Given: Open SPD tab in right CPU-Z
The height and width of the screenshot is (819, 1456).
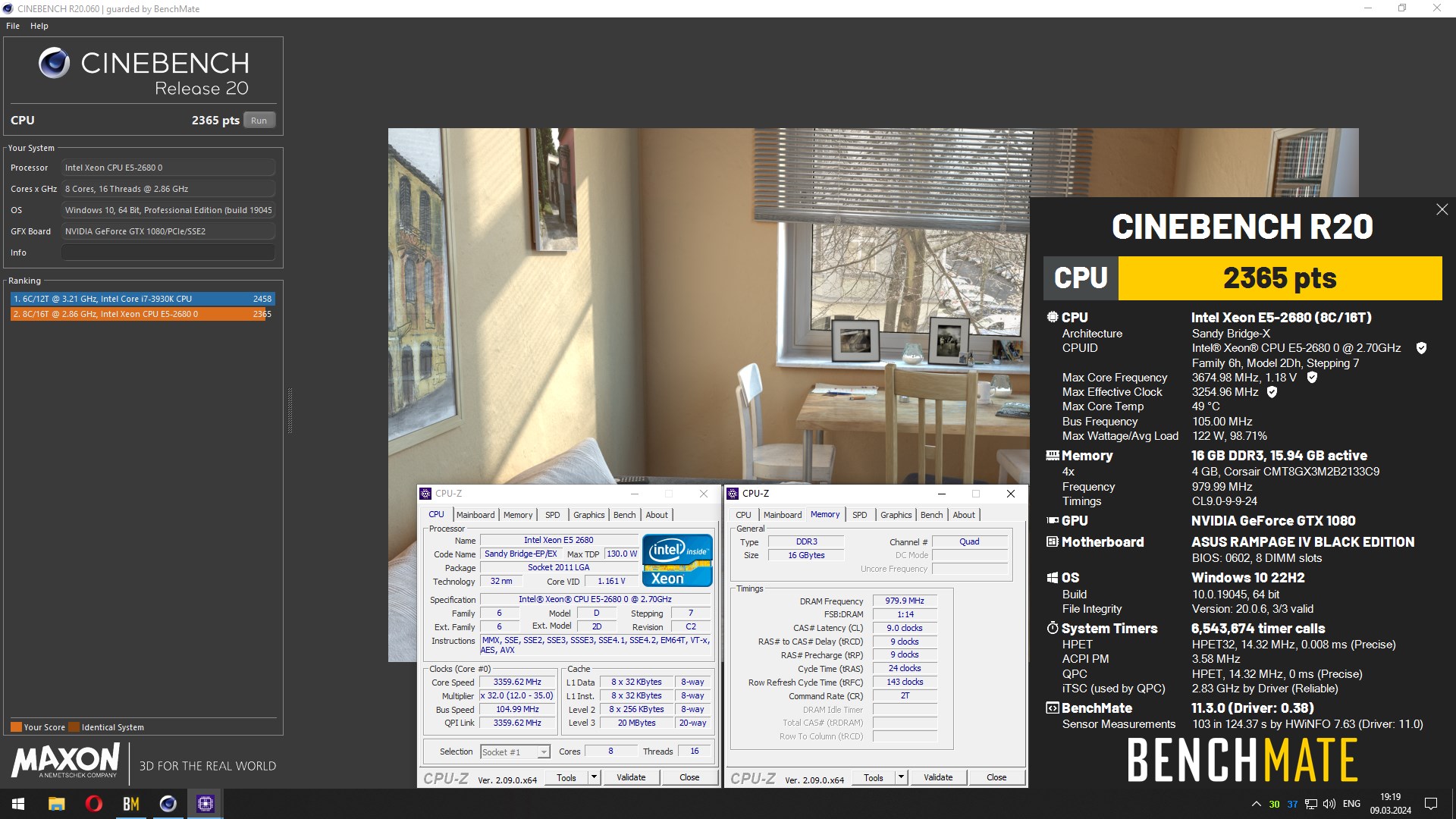Looking at the screenshot, I should [860, 515].
